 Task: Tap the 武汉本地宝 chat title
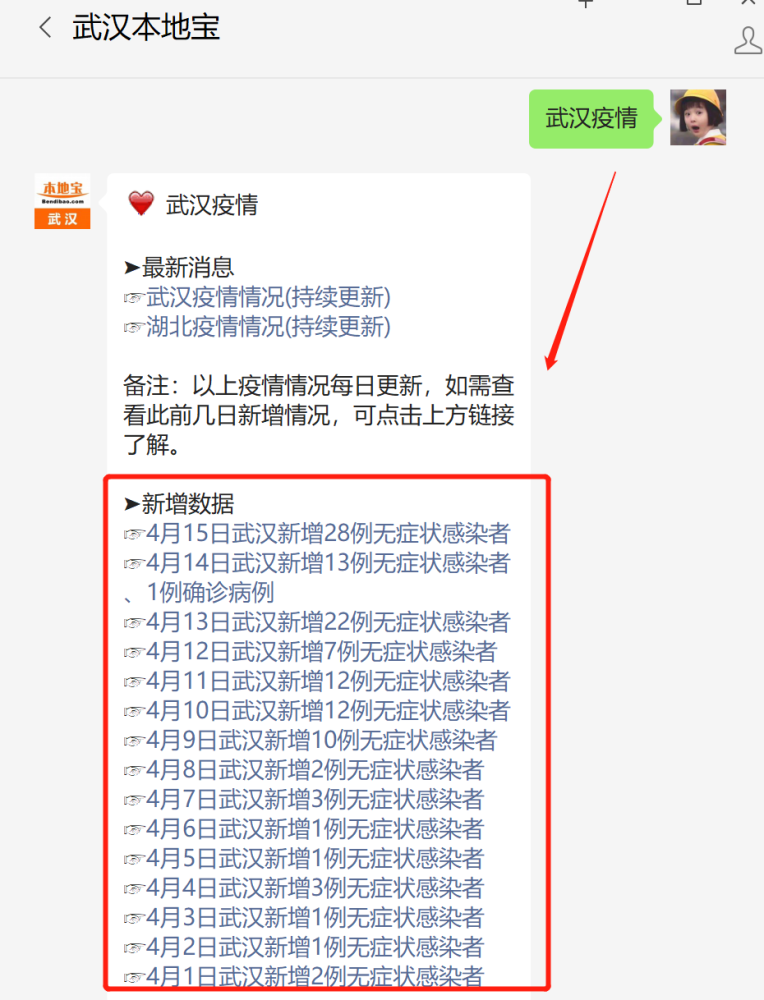[146, 27]
